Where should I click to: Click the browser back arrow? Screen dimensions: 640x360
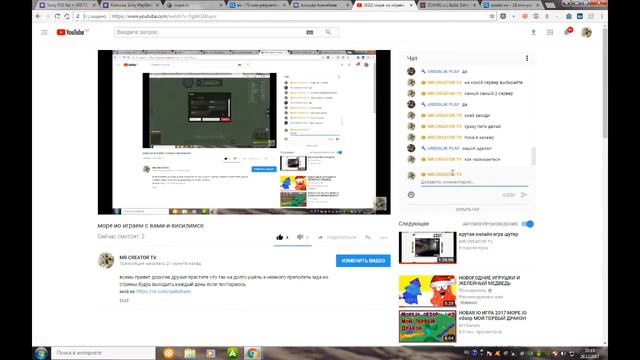pos(38,16)
